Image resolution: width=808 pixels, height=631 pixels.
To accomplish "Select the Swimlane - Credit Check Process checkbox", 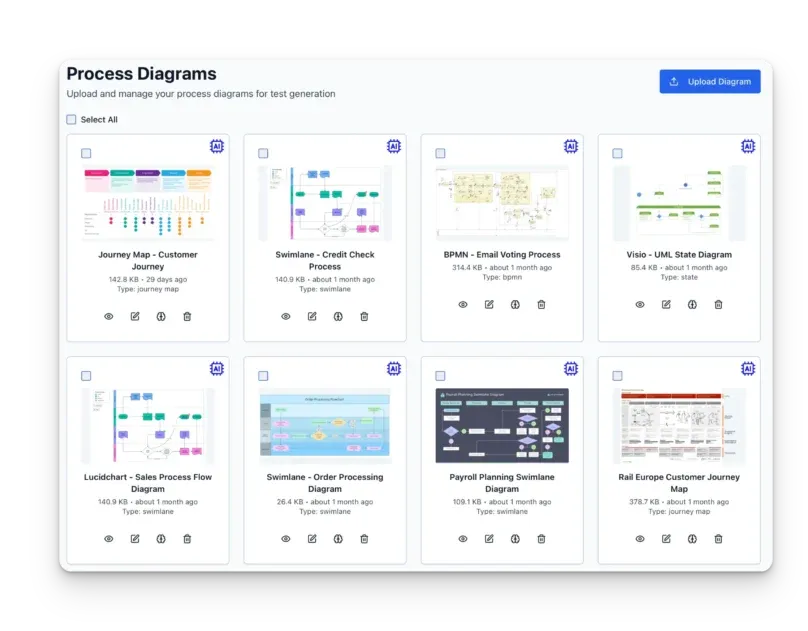I will point(263,154).
